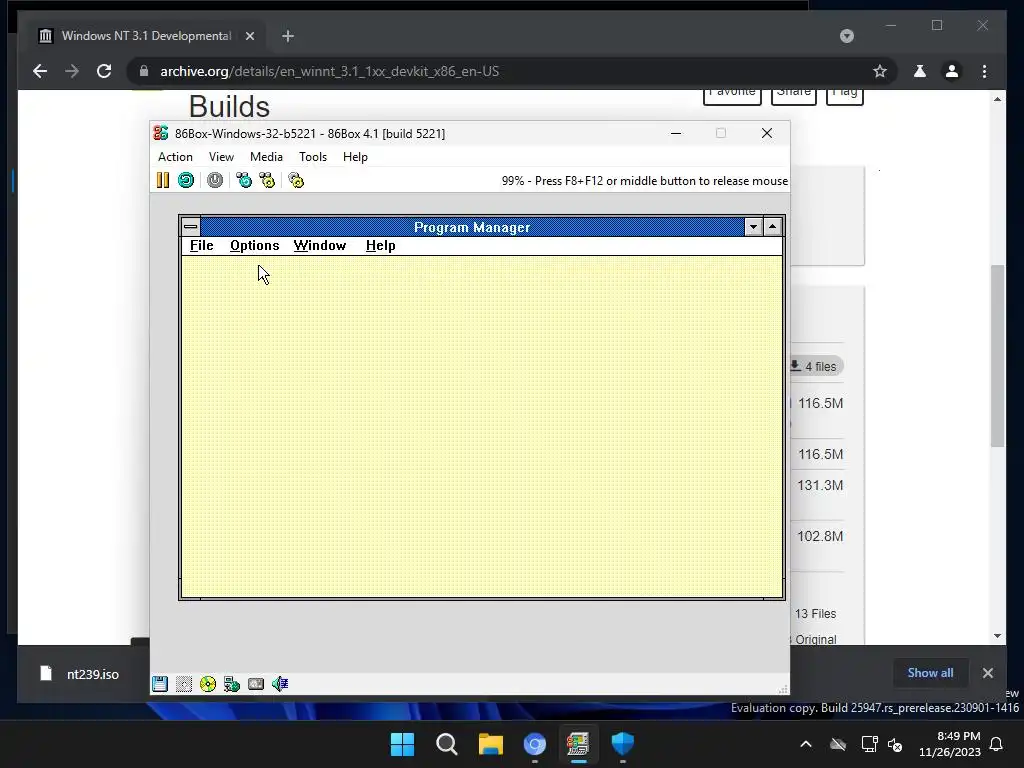
Task: Click Program Manager minimize down arrow
Action: tap(753, 227)
